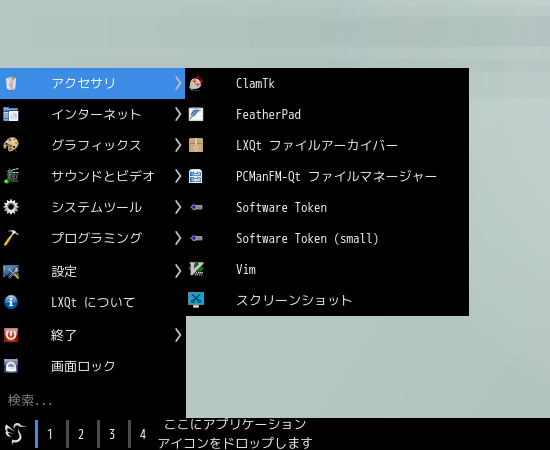This screenshot has height=450, width=550.
Task: Open the 設定 menu entry
Action: pos(92,271)
